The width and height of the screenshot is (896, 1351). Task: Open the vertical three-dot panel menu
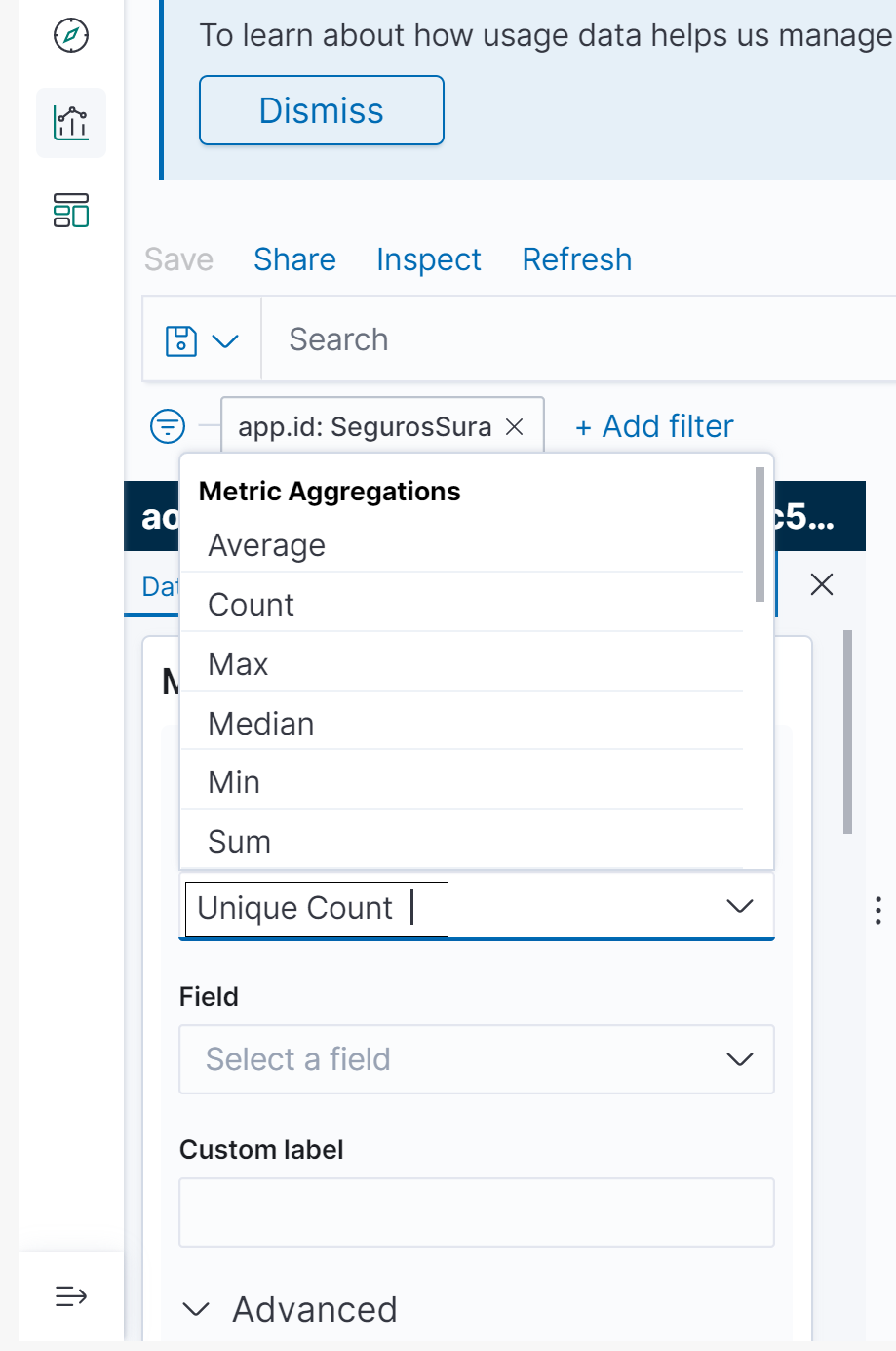pos(878,910)
